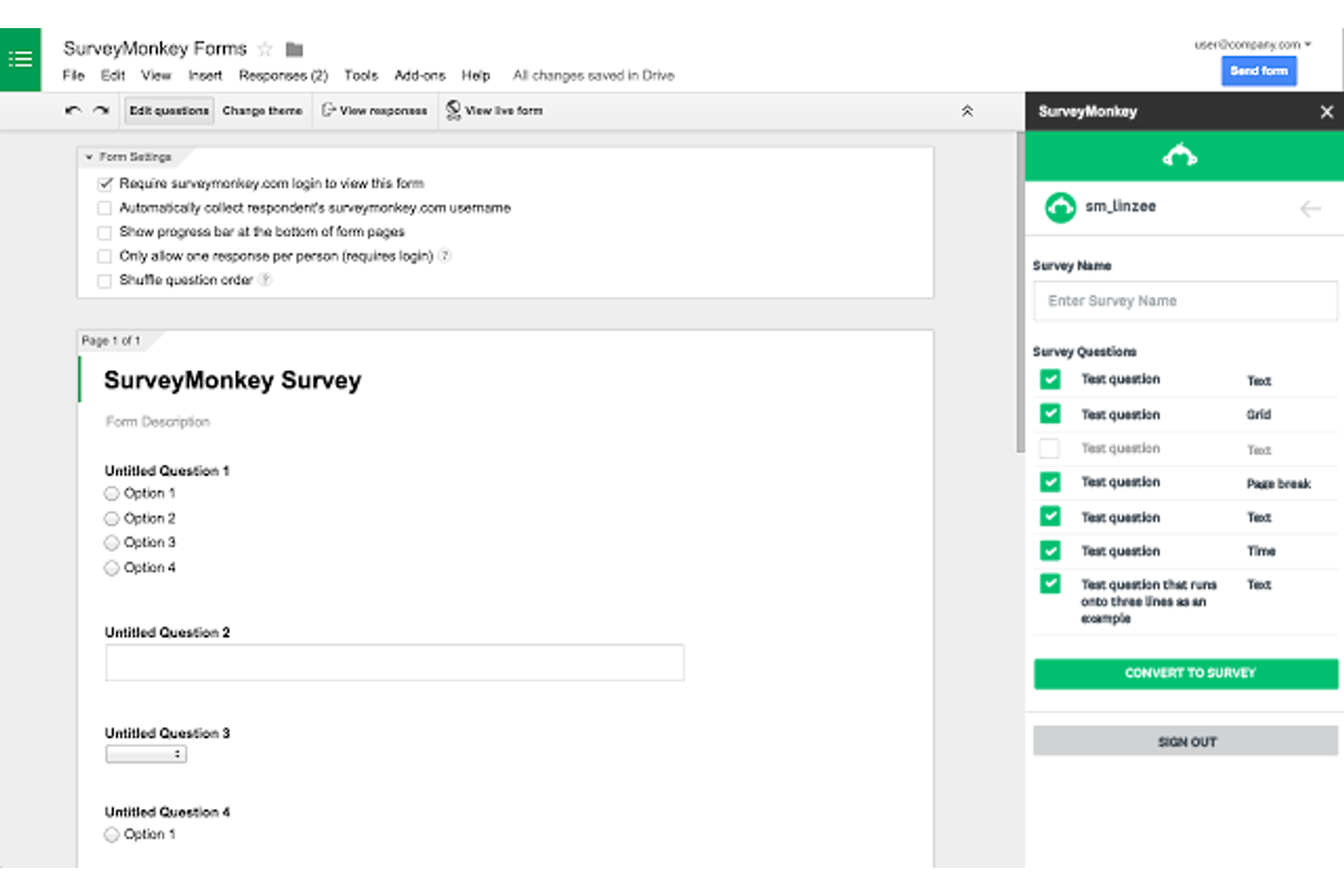
Task: Open Untitled Question 3 dropdown
Action: pyautogui.click(x=145, y=753)
